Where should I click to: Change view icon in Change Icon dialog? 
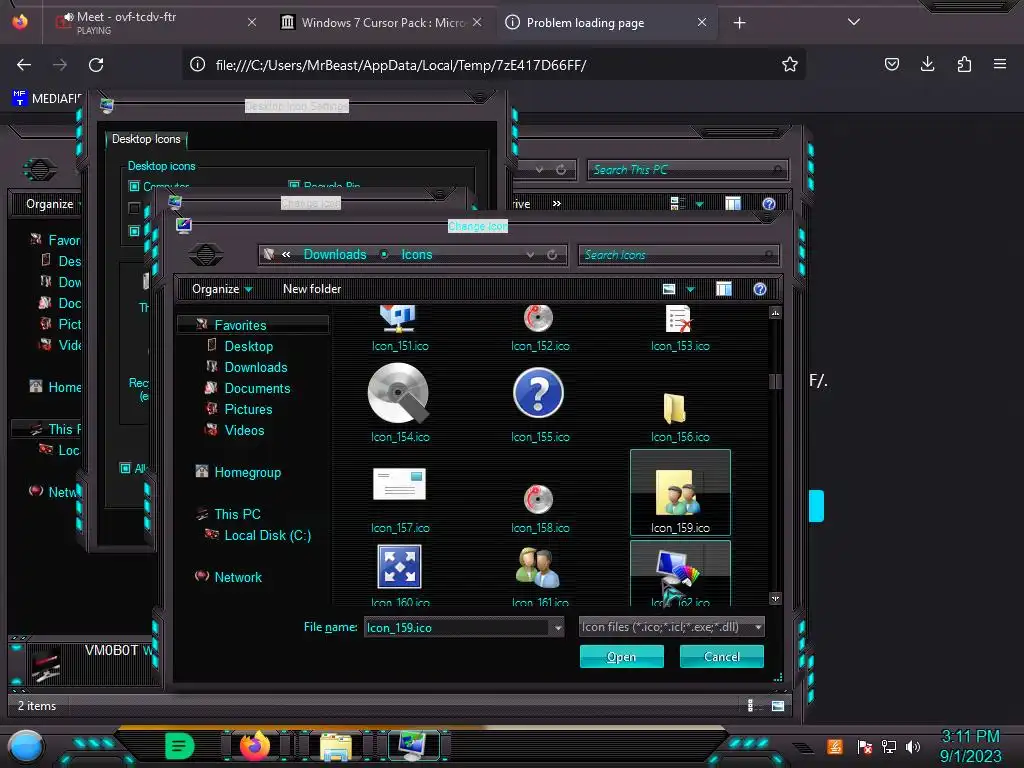point(669,289)
